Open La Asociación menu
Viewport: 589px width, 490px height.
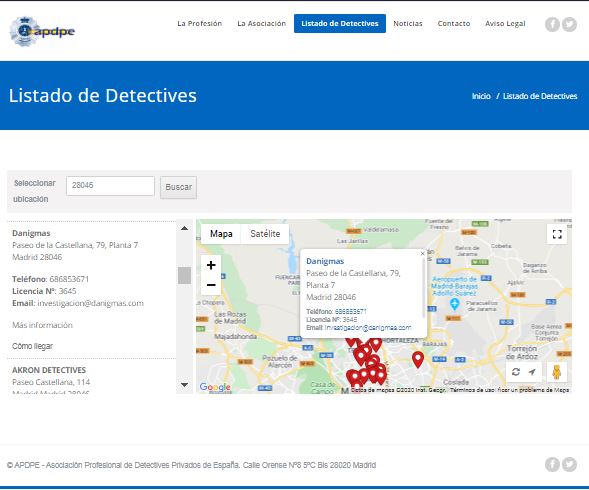[261, 23]
